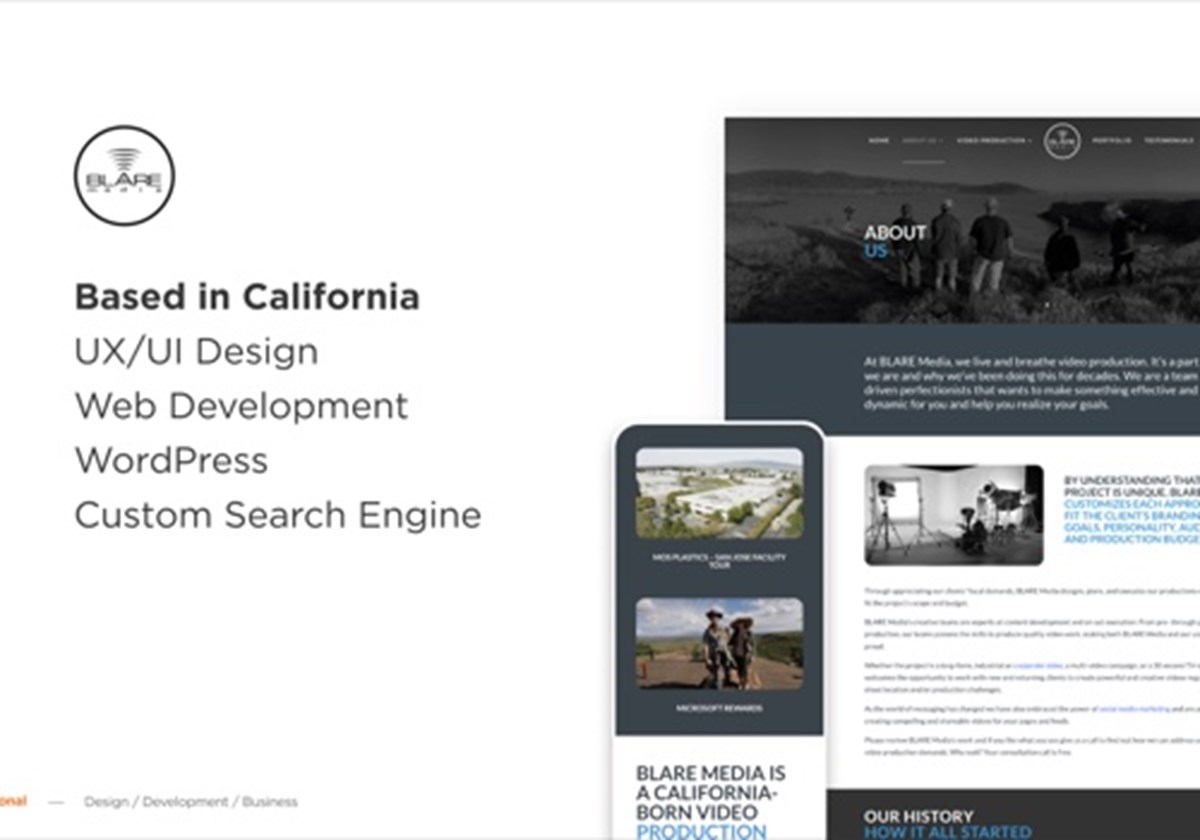
Task: Click the 'Microsoft Rewards' caption in mobile view
Action: [719, 708]
